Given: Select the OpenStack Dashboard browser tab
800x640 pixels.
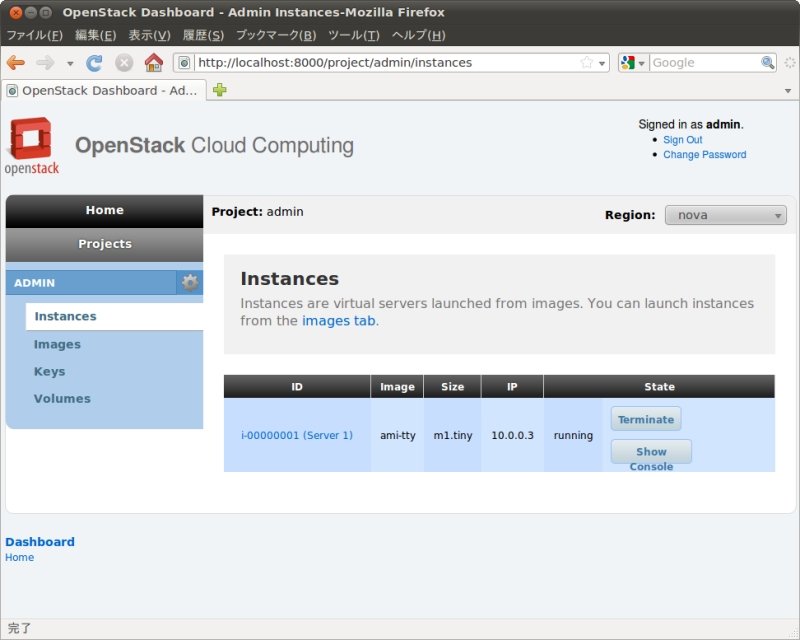Looking at the screenshot, I should click(x=104, y=90).
